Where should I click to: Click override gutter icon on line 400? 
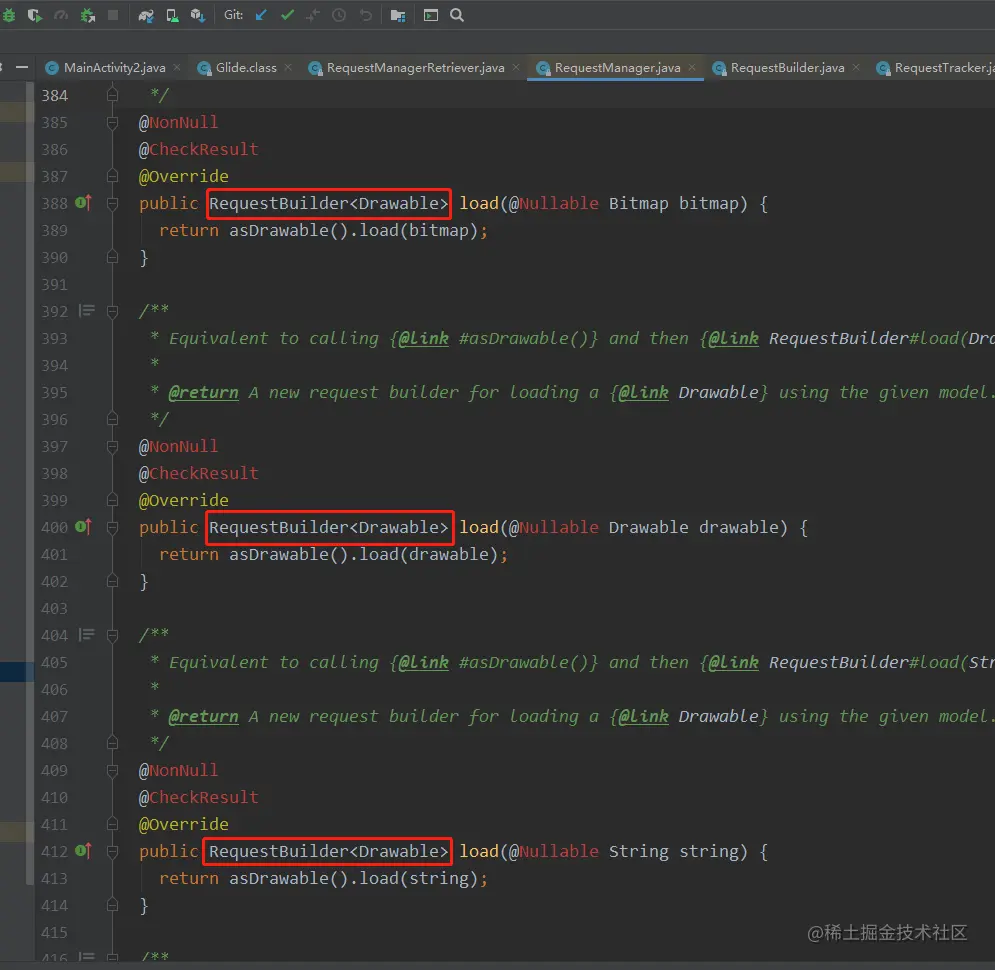[x=83, y=527]
